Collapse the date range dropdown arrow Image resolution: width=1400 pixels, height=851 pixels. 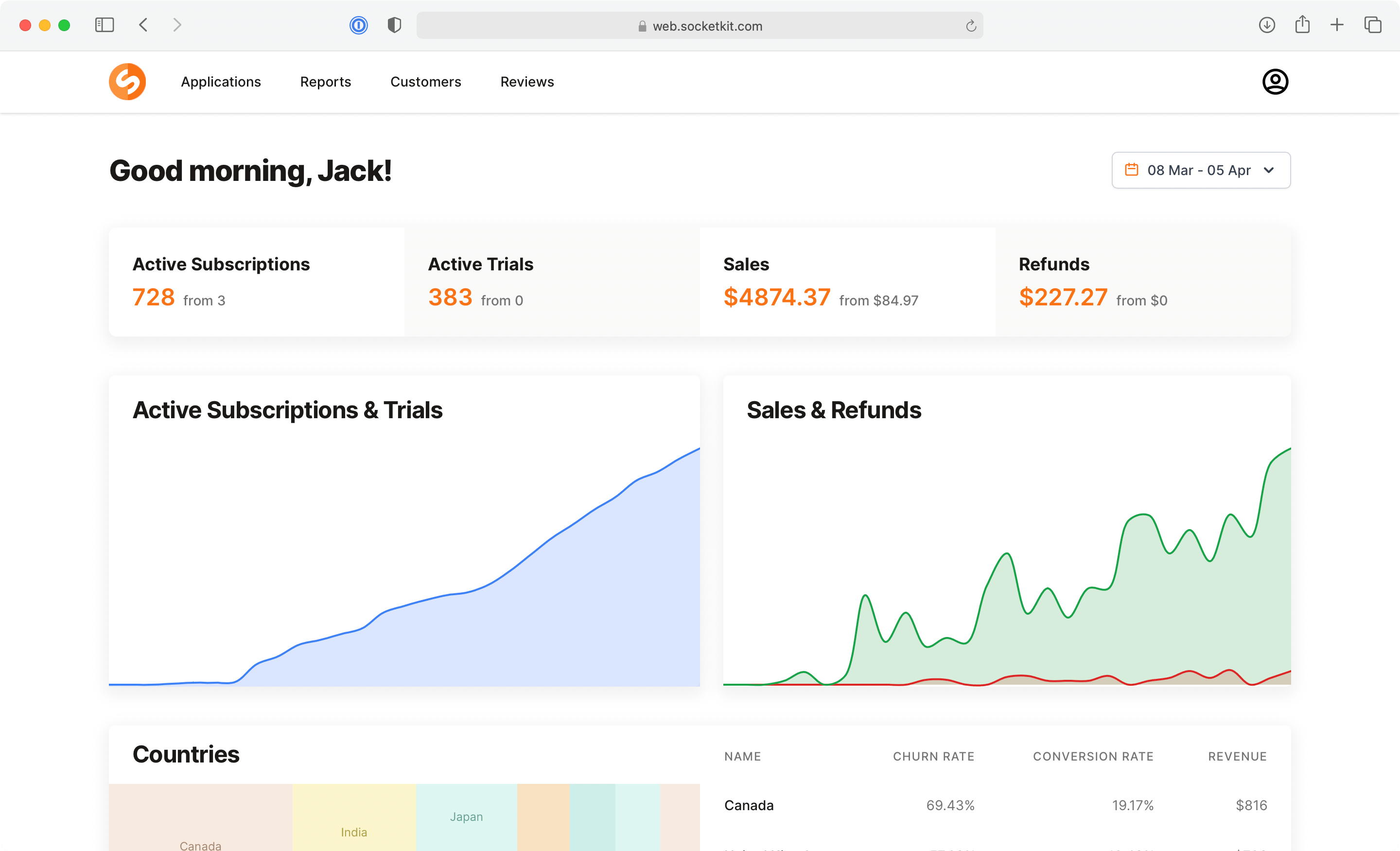1270,171
